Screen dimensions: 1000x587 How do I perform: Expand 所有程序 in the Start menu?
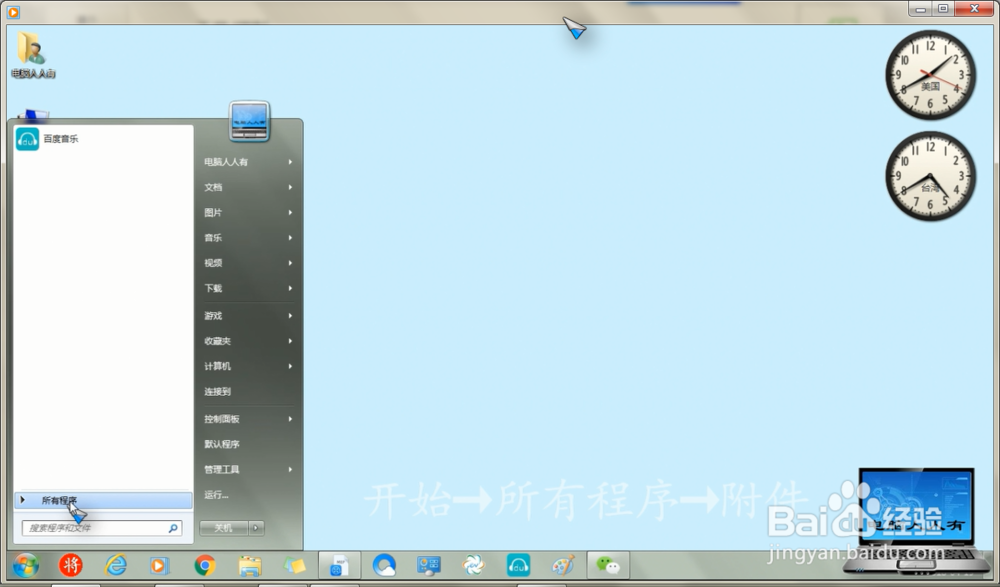point(103,500)
